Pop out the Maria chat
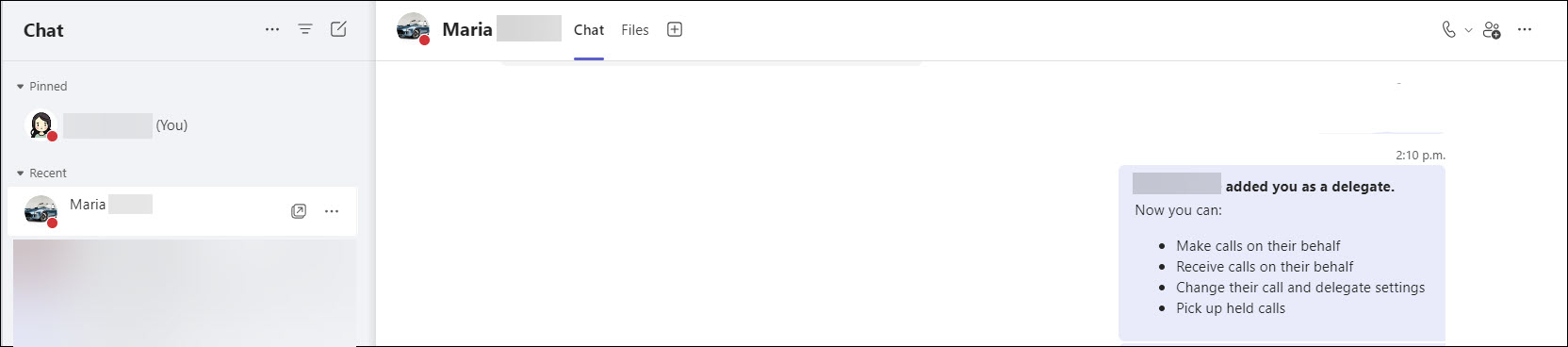 click(299, 211)
